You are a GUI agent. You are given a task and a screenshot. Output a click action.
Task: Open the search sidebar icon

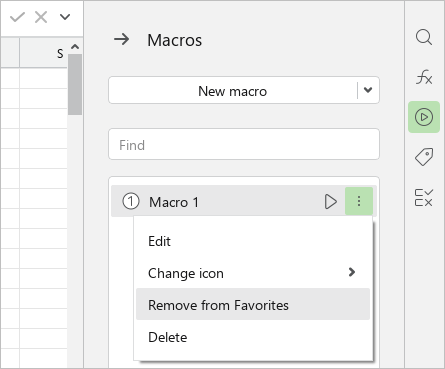(x=424, y=37)
